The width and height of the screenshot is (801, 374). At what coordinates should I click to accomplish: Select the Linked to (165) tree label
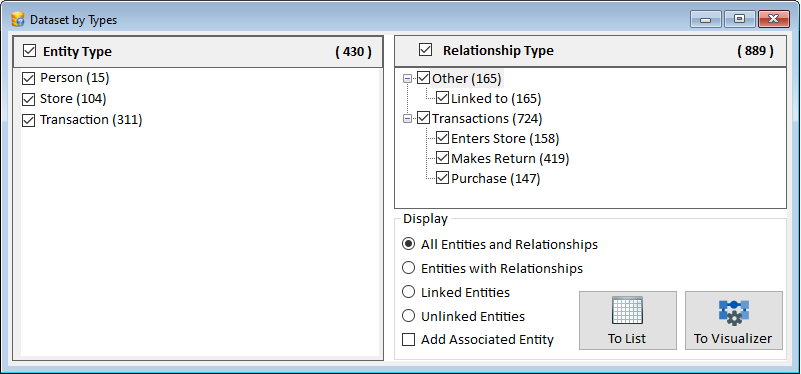pos(496,99)
